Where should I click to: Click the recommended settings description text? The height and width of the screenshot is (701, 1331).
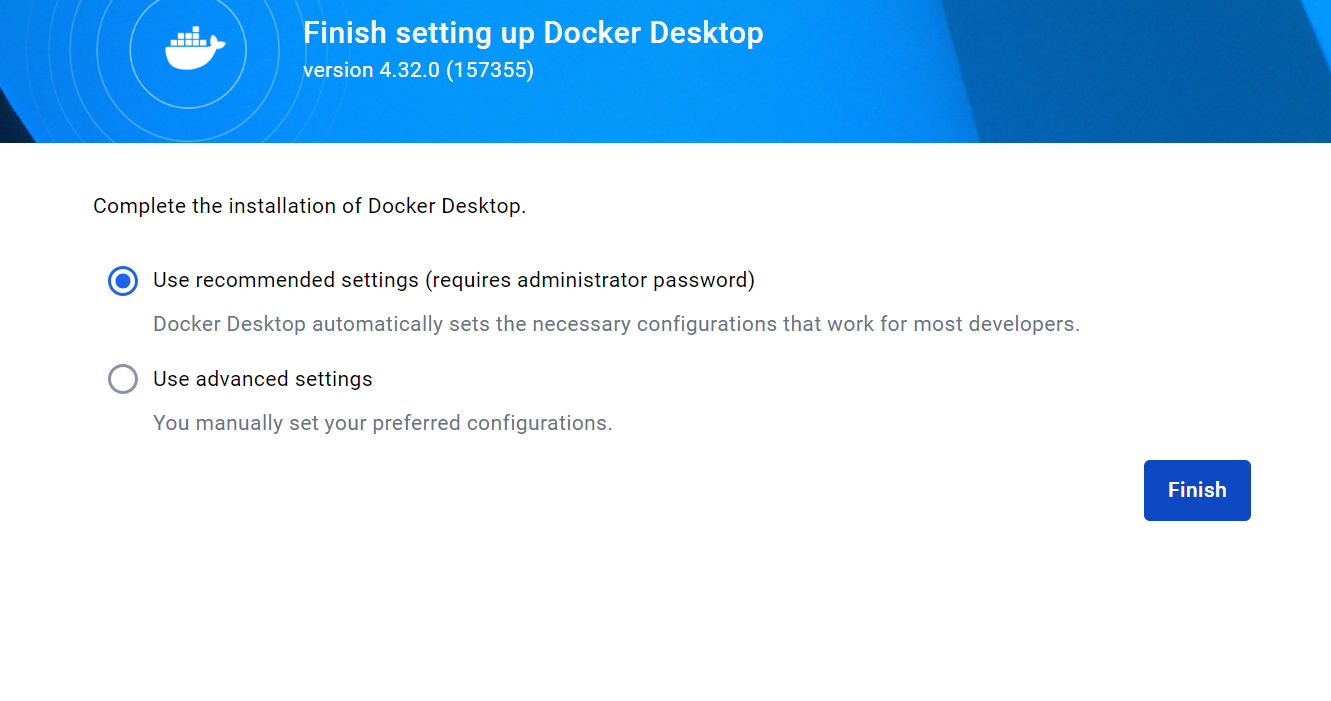click(x=617, y=323)
